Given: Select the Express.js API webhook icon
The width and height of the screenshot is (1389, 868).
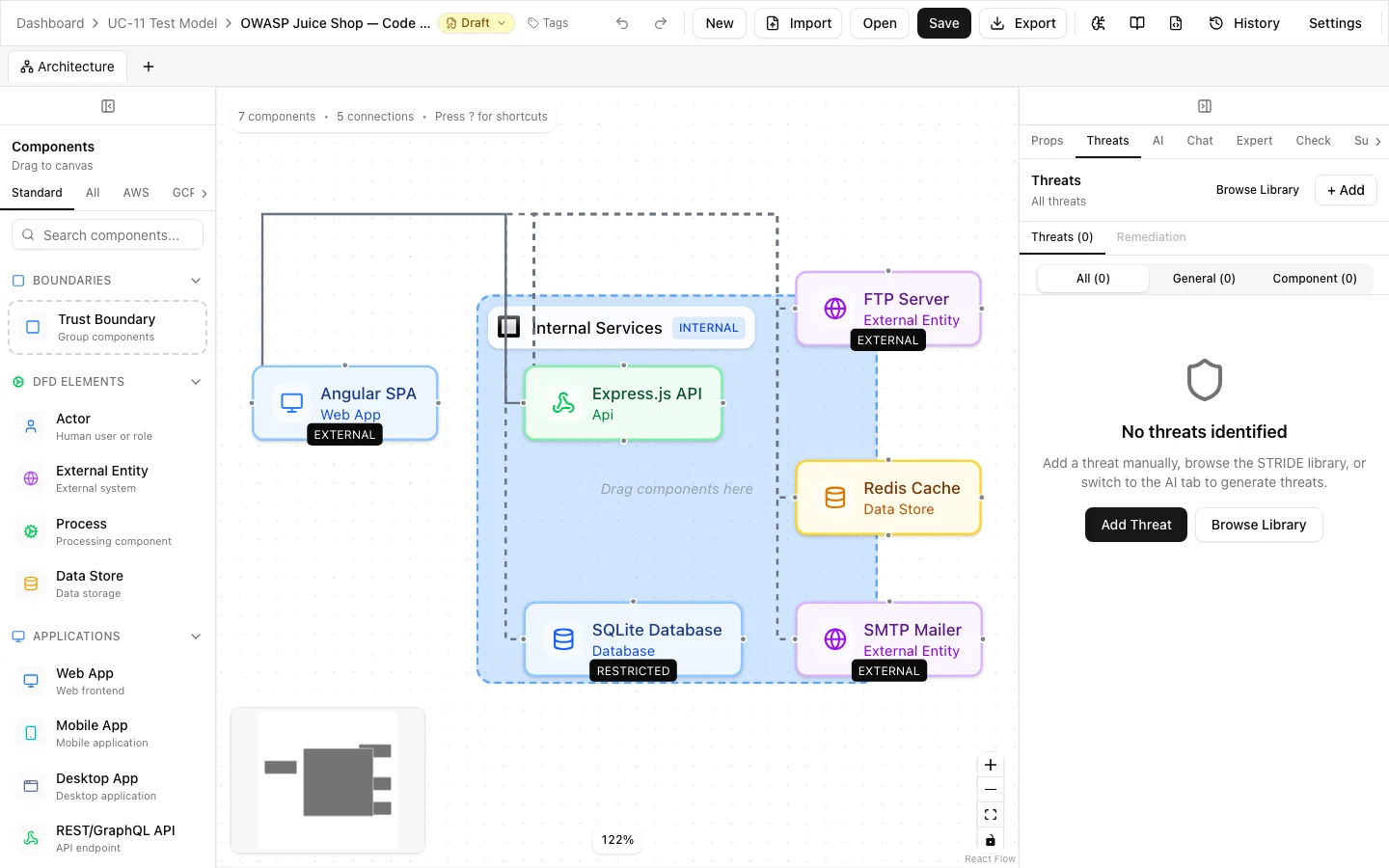Looking at the screenshot, I should 563,403.
